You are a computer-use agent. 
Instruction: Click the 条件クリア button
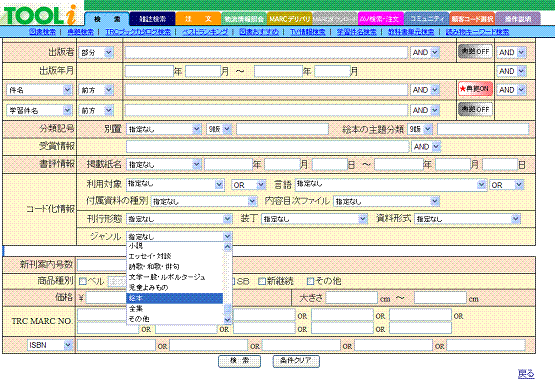296,361
